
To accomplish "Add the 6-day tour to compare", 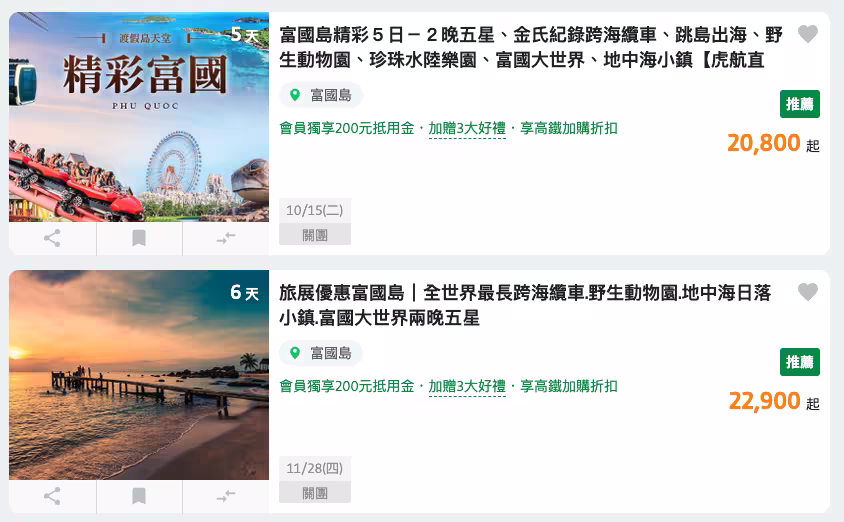I will tap(226, 496).
